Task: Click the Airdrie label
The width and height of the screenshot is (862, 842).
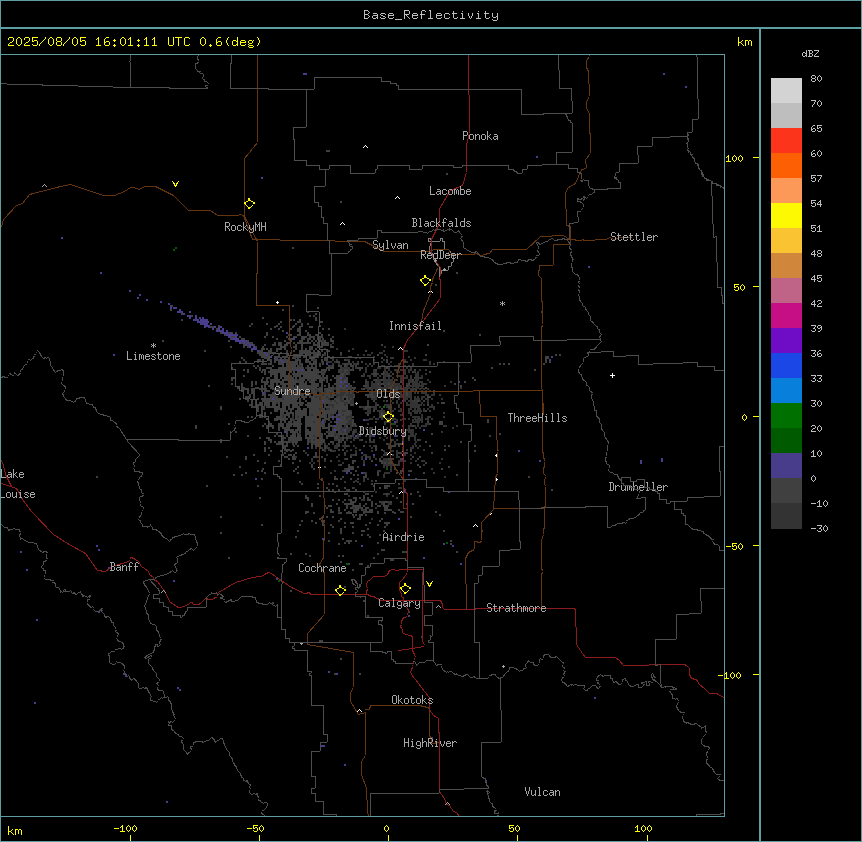Action: pos(404,537)
